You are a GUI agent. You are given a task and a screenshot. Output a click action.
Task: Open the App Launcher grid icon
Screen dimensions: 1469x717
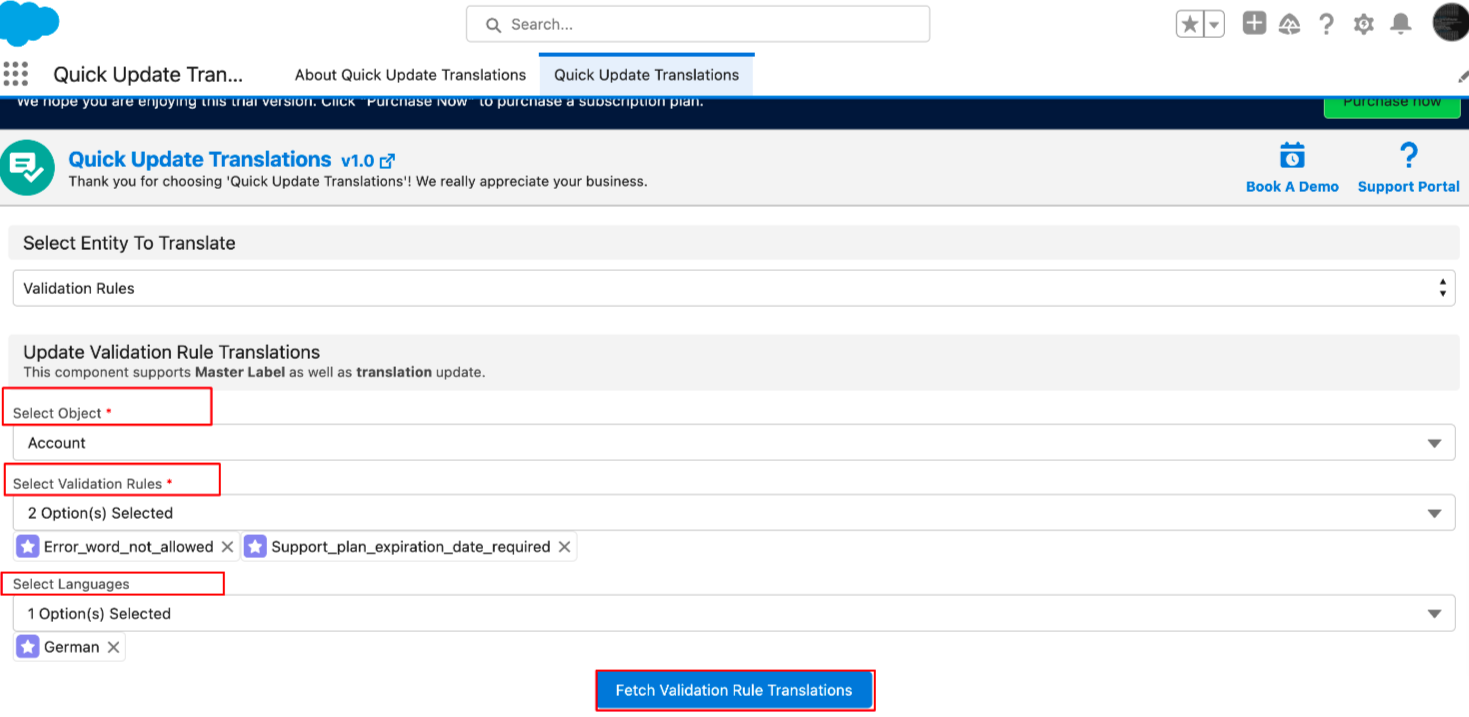[x=15, y=74]
